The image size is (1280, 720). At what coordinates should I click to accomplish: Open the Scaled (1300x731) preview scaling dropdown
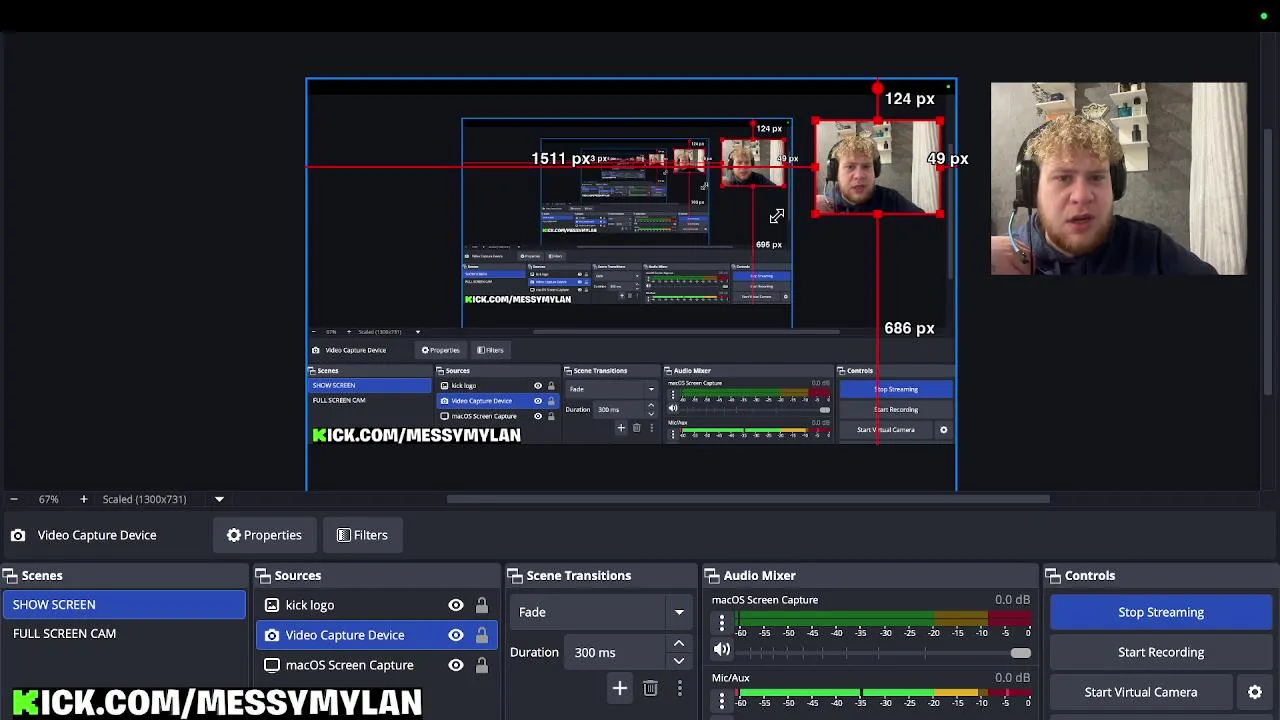[x=219, y=499]
